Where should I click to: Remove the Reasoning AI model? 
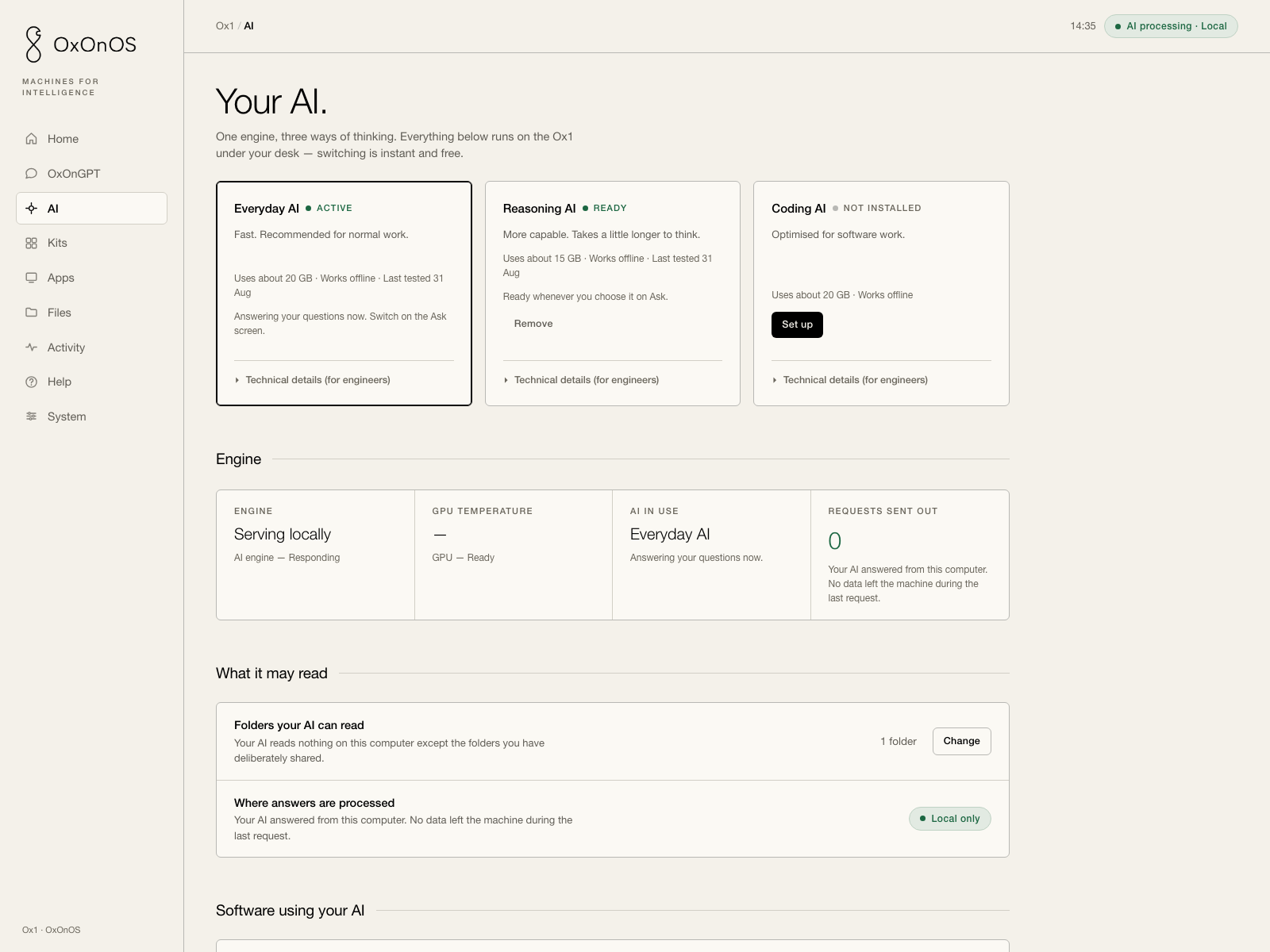point(533,324)
